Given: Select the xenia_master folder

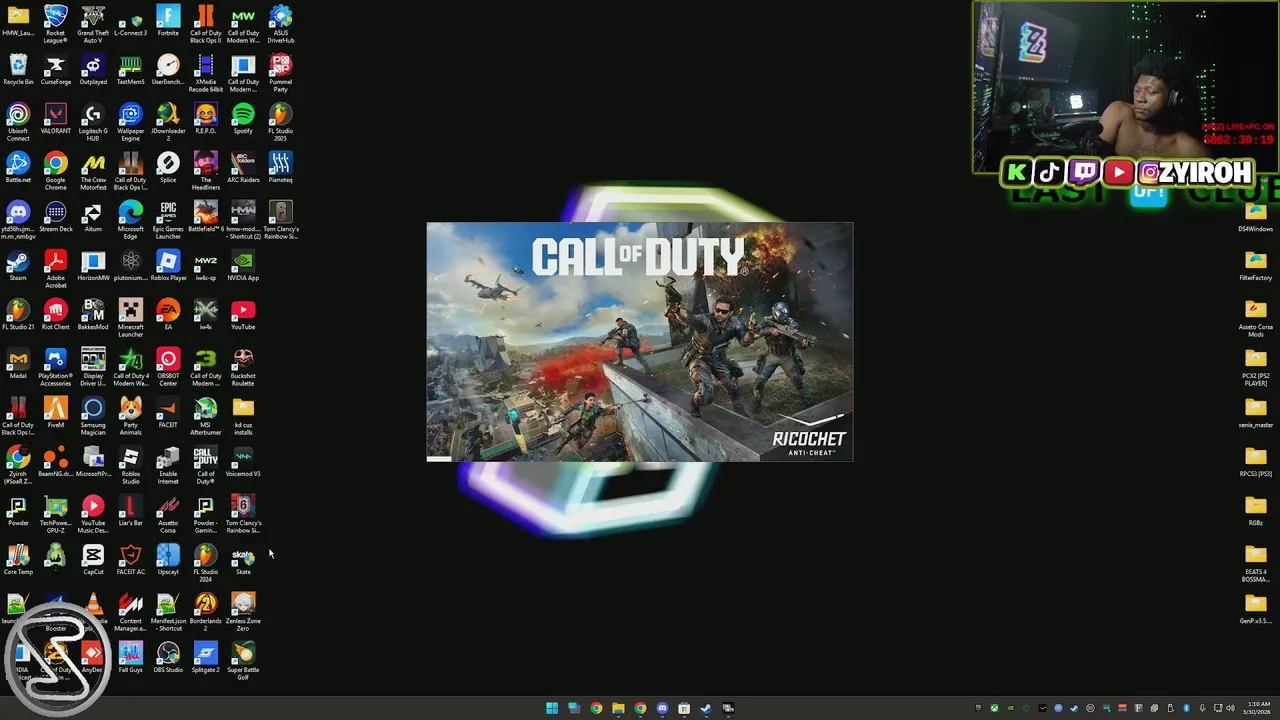Looking at the screenshot, I should 1255,413.
